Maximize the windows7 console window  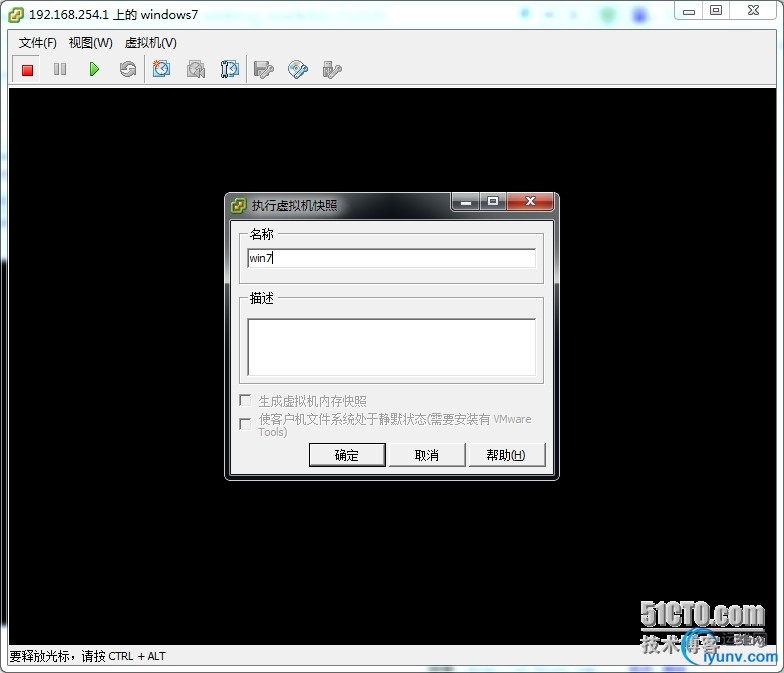coord(716,10)
